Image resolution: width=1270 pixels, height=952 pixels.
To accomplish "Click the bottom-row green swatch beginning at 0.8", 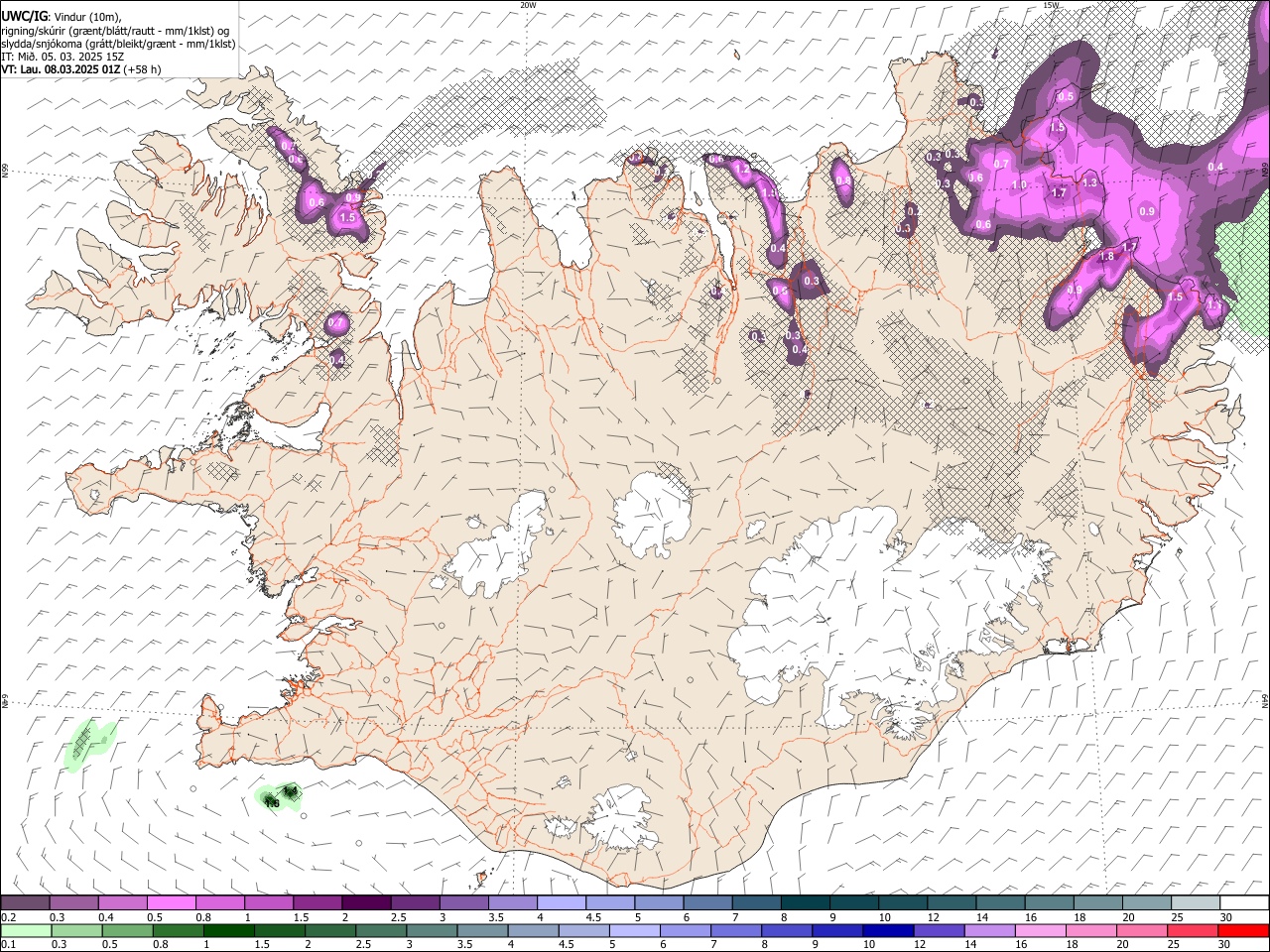I will [178, 930].
